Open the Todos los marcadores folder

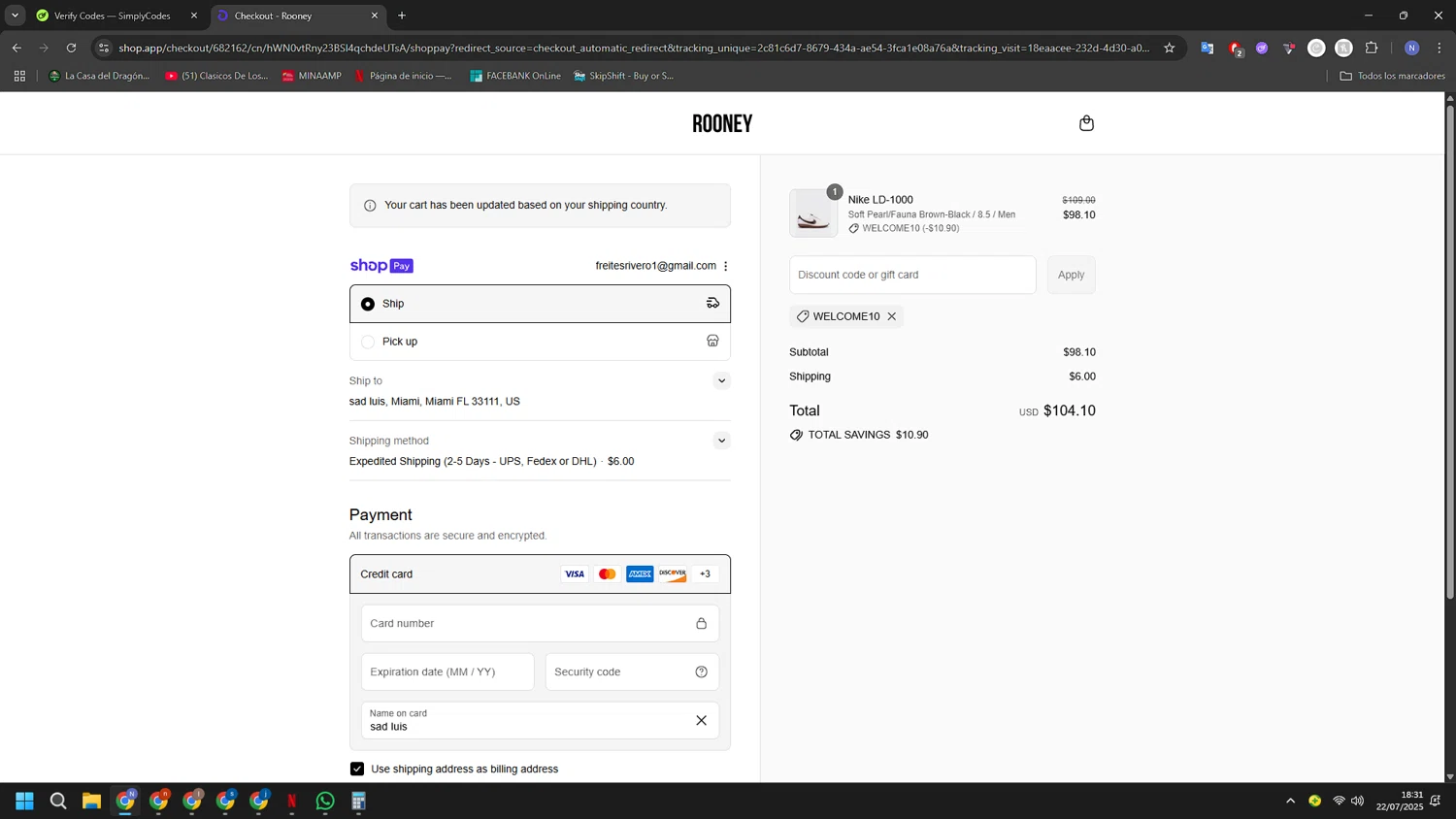(x=1392, y=76)
